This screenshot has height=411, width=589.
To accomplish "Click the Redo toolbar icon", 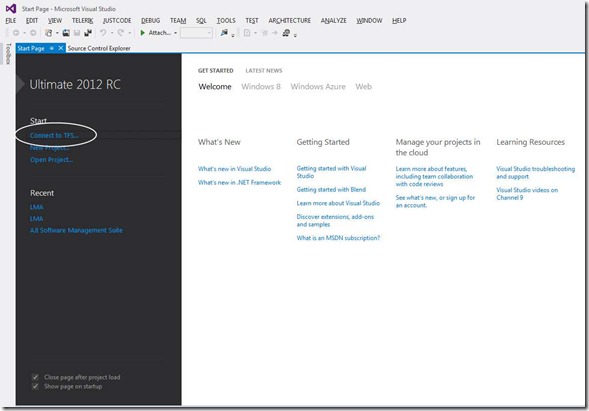I will [121, 33].
